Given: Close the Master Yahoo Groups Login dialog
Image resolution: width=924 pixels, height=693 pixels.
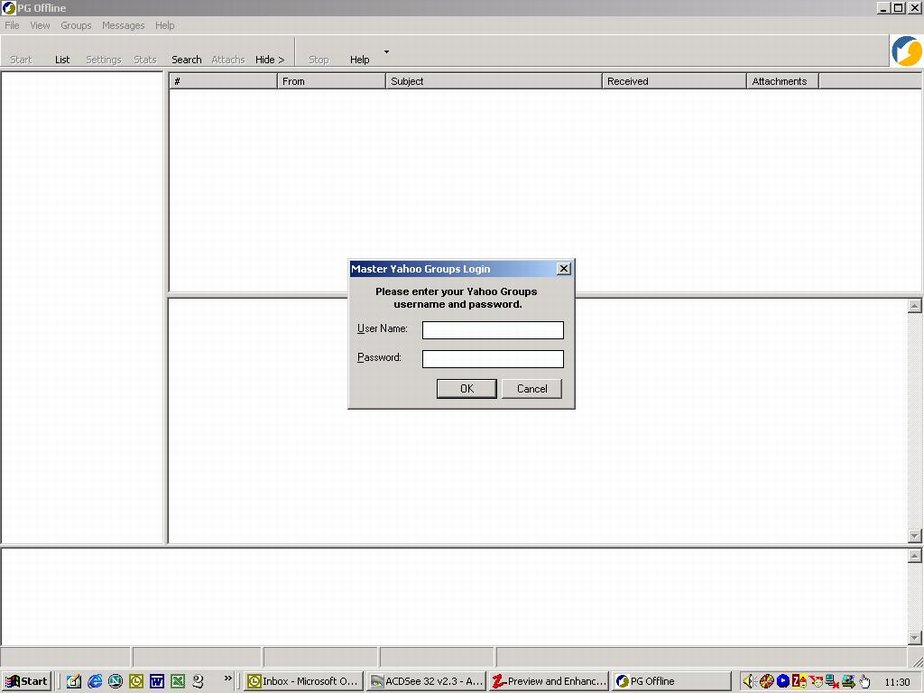Looking at the screenshot, I should [x=563, y=269].
